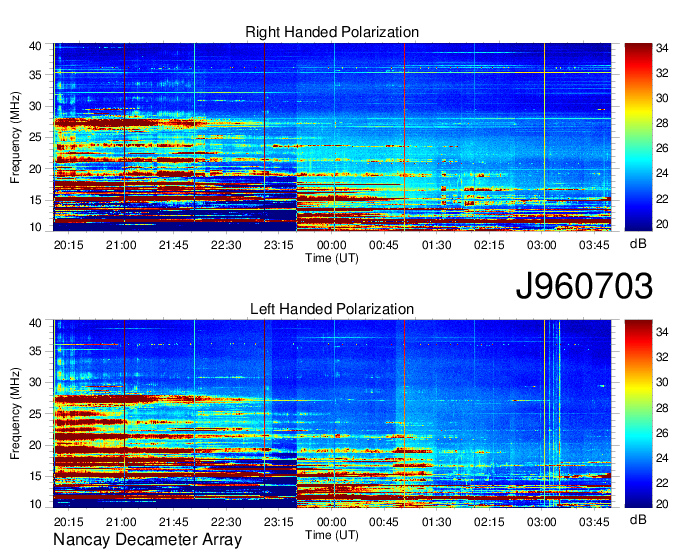Click the dB label under the upper color bar
Image resolution: width=680 pixels, height=552 pixels.
(x=638, y=244)
